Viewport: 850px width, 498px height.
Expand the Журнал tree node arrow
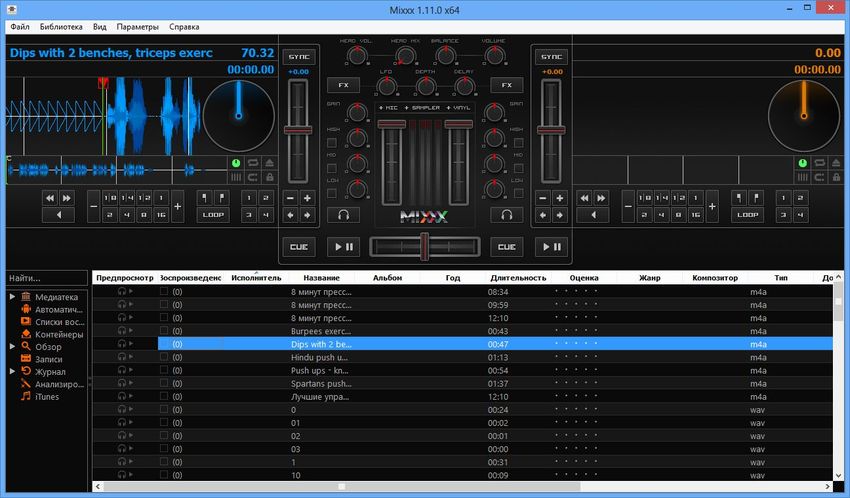tap(12, 372)
